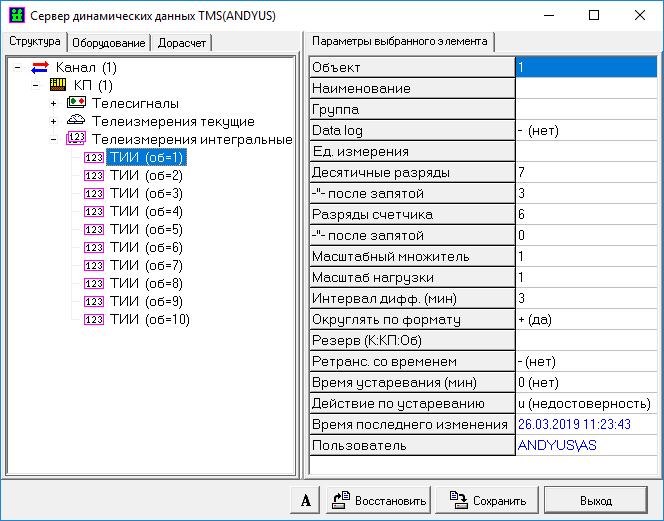Click the КП node icon
Image resolution: width=664 pixels, height=521 pixels.
click(58, 86)
